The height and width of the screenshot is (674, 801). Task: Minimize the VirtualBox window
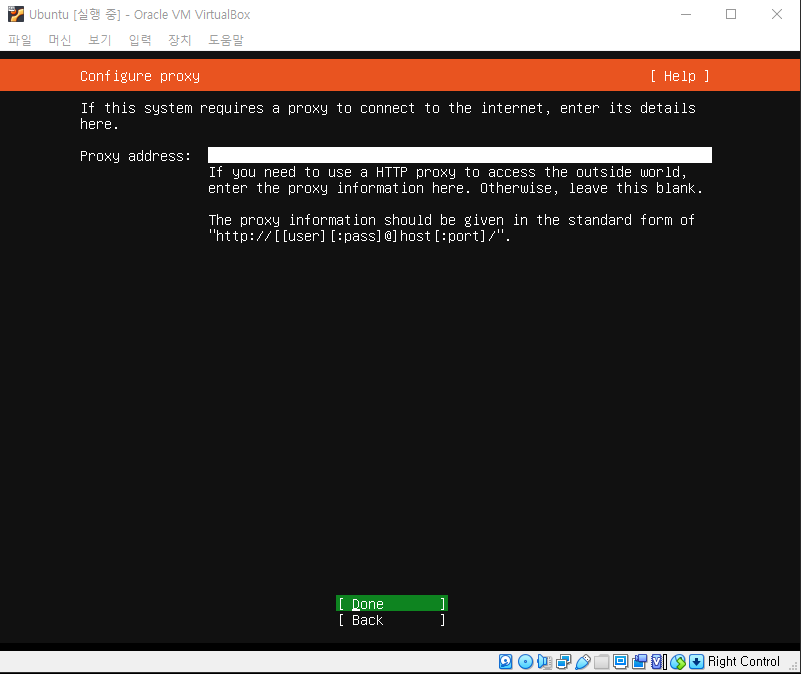point(686,14)
